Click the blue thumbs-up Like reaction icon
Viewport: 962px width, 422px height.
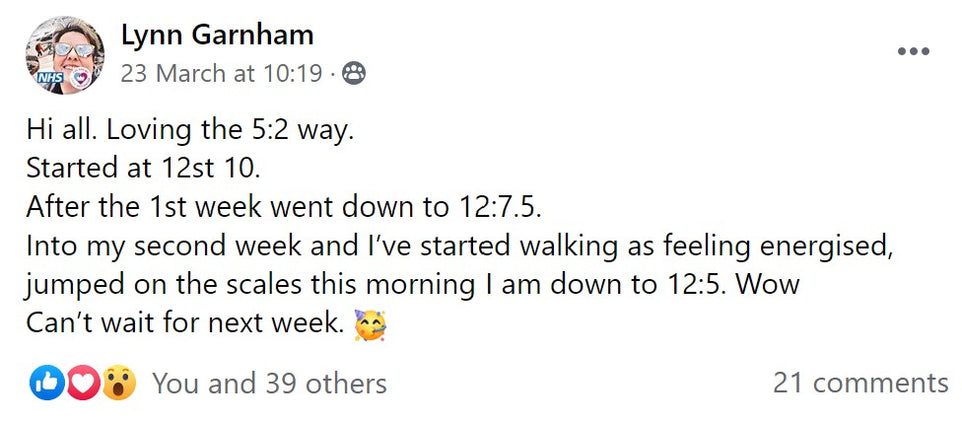click(47, 382)
